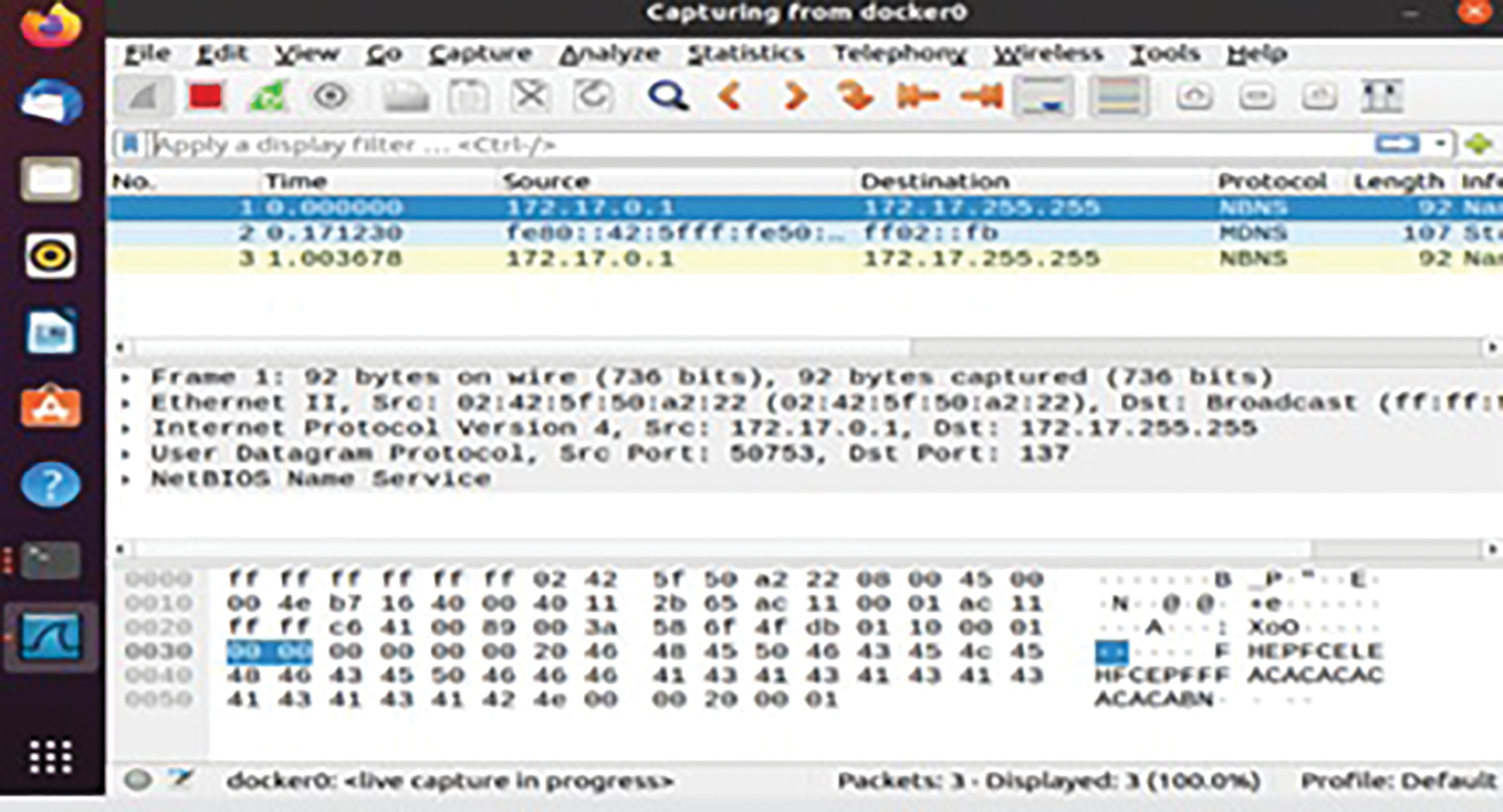The image size is (1503, 812).
Task: Expand the Frame 1 details row
Action: click(x=126, y=378)
